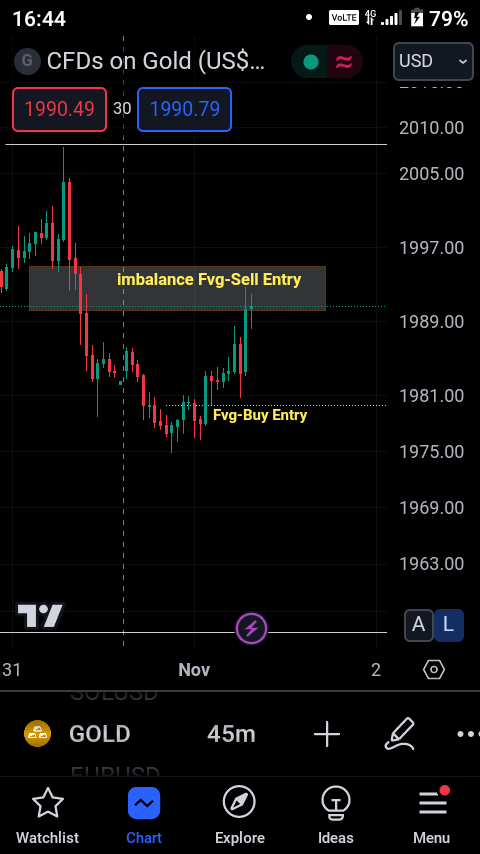The image size is (480, 854).
Task: Tap the signal strength bars icon
Action: click(391, 19)
